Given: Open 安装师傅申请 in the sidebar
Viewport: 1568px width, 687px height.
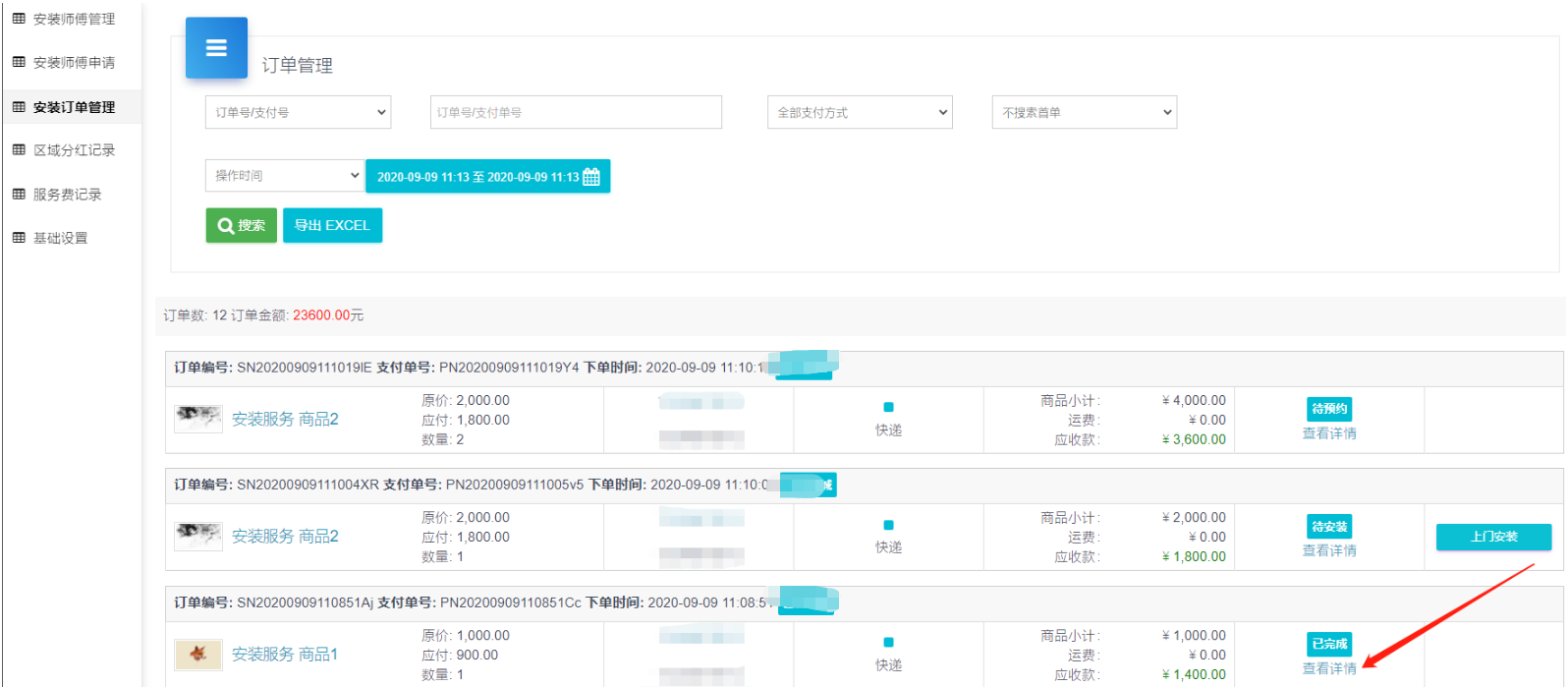Looking at the screenshot, I should [74, 62].
